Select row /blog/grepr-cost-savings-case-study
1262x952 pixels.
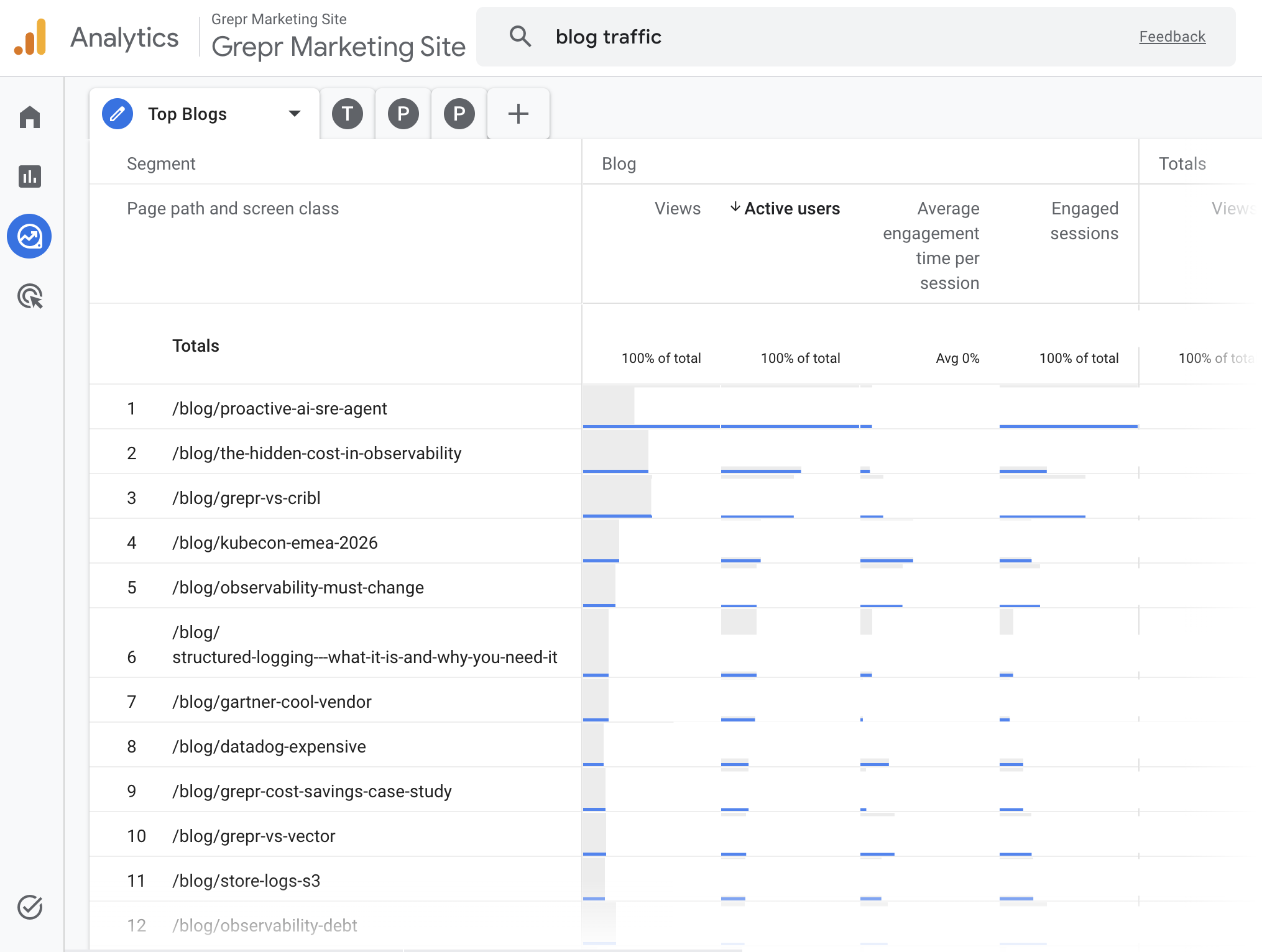point(312,791)
